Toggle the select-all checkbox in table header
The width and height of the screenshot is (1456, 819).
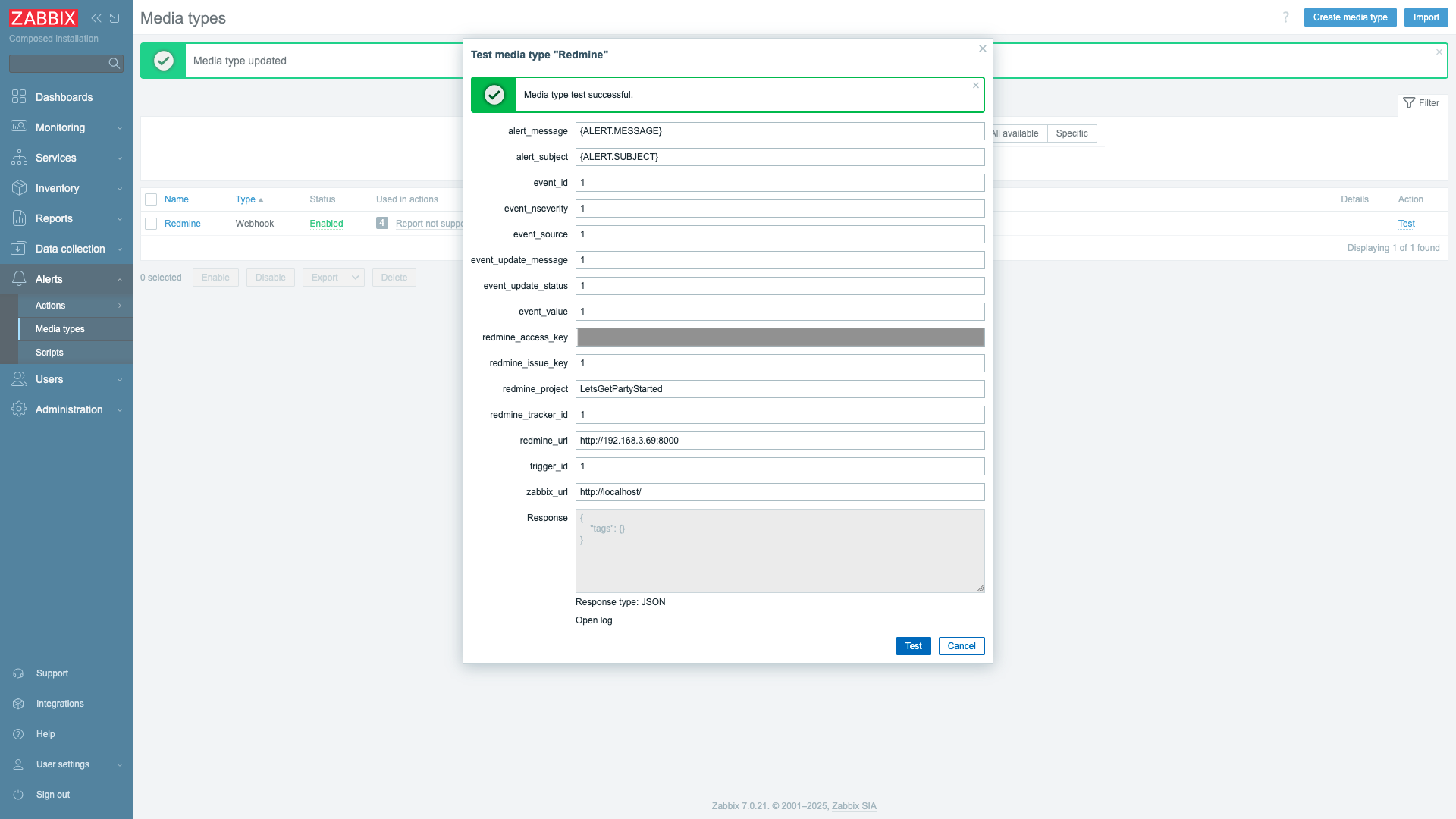click(151, 199)
